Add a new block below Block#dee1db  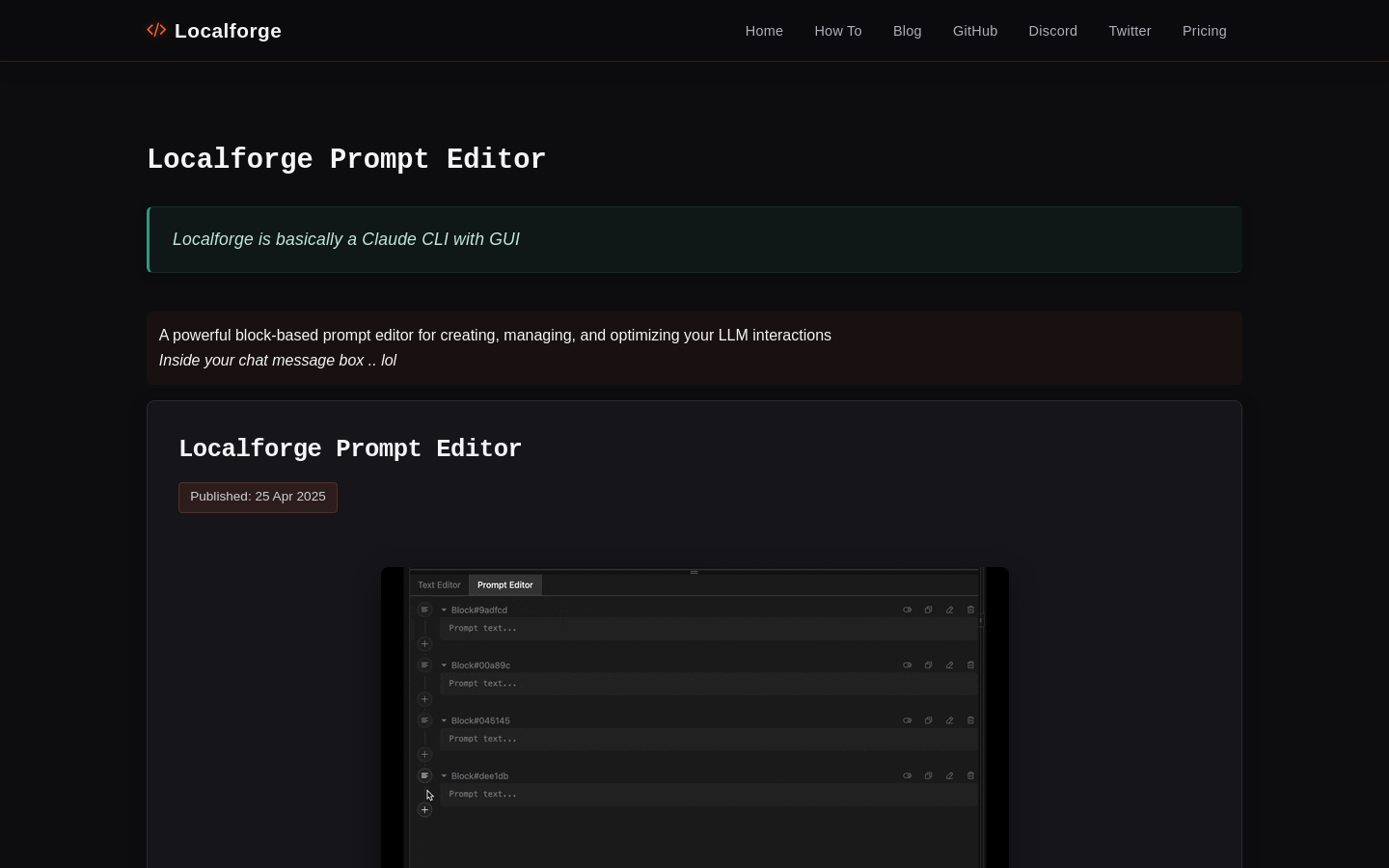pyautogui.click(x=424, y=810)
